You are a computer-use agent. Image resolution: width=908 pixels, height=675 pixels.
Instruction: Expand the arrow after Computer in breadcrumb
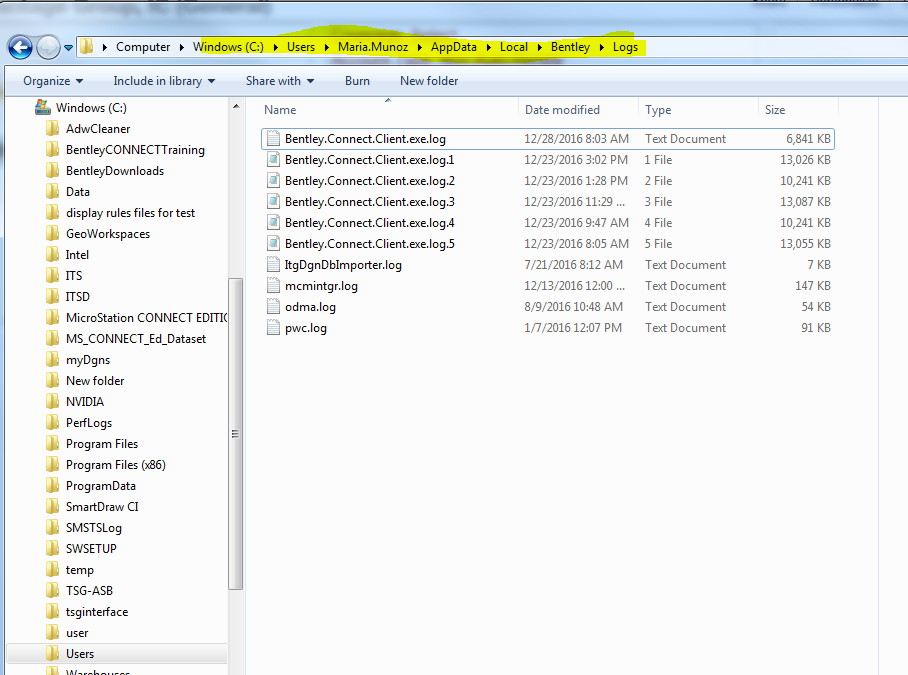click(x=181, y=47)
